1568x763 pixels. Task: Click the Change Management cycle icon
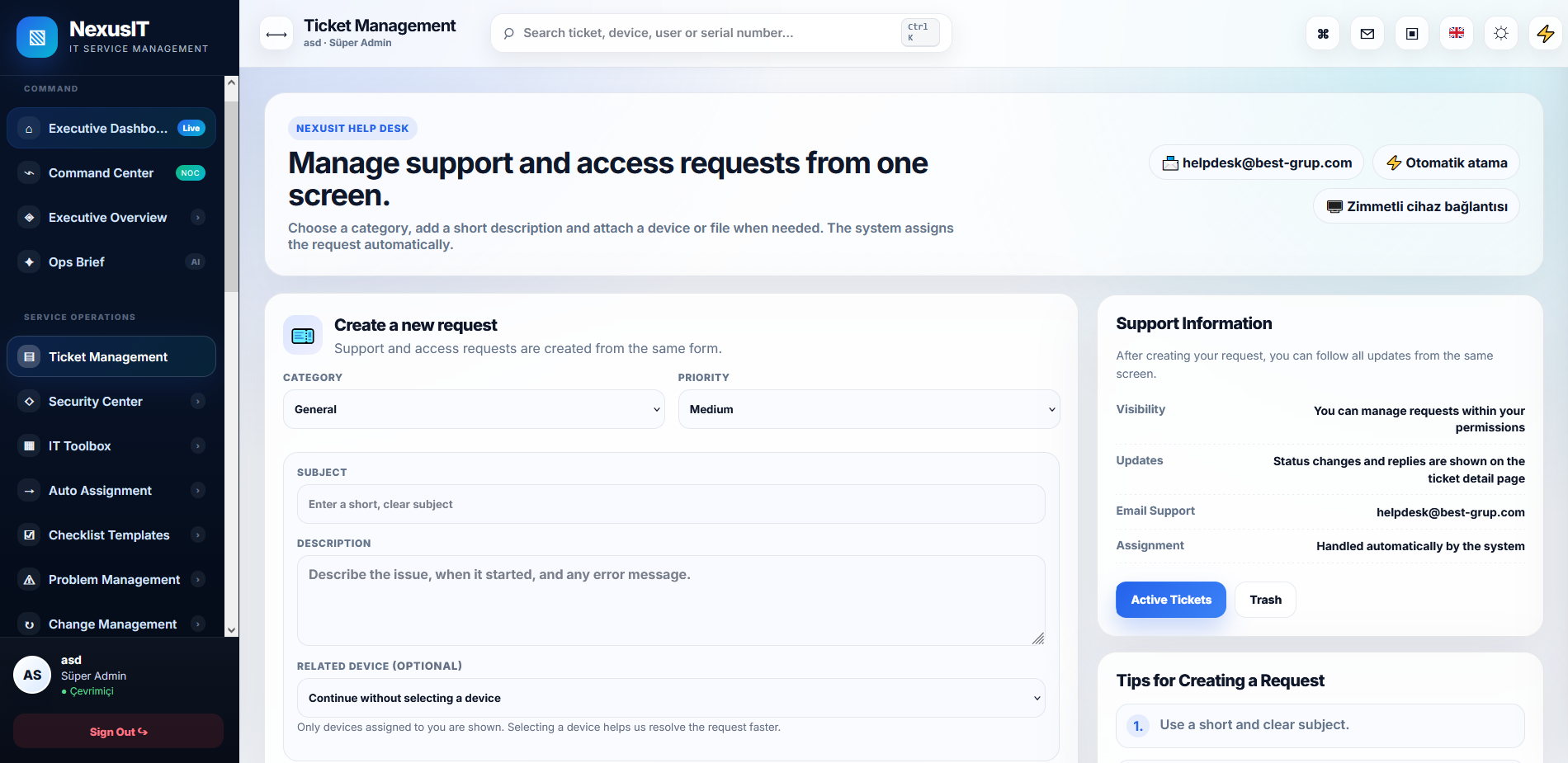click(30, 624)
